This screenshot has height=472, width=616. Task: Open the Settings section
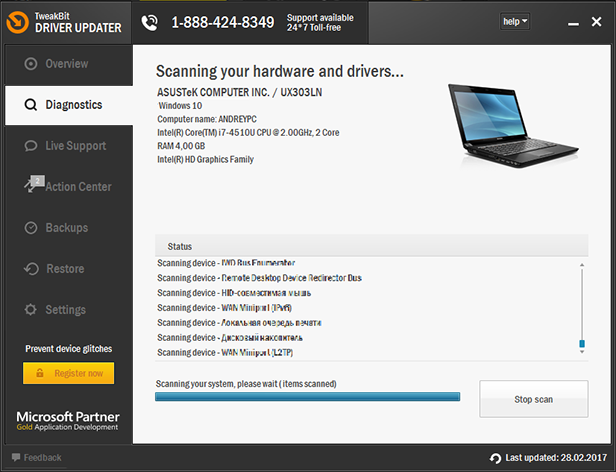69,310
